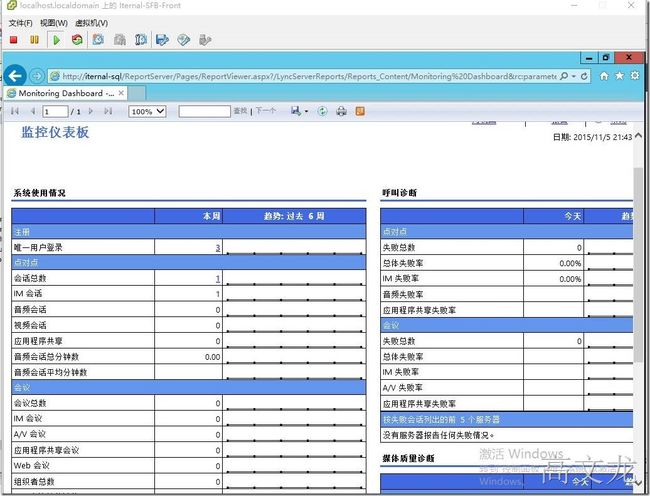
Task: Reset the virtual machine icon
Action: 77,40
